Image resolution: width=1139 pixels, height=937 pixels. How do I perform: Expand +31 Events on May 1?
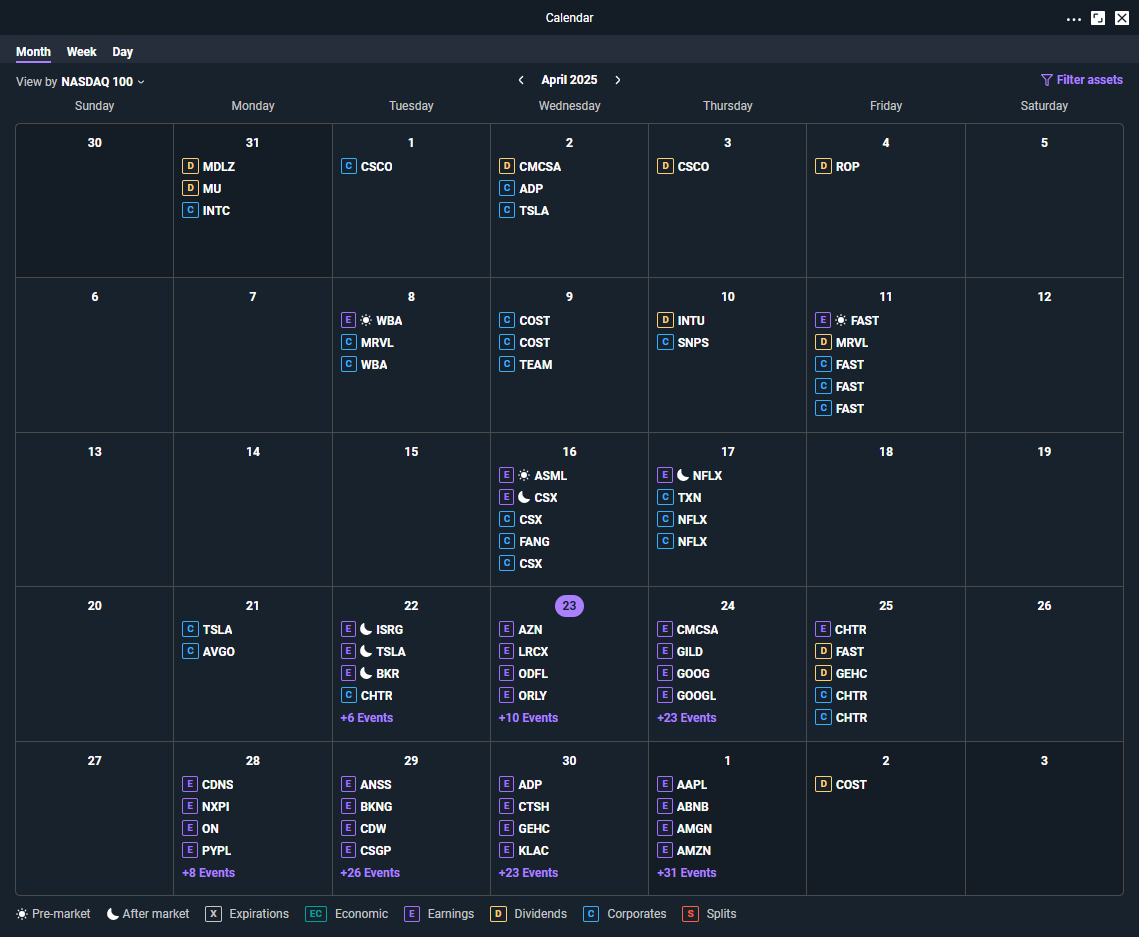[x=686, y=873]
